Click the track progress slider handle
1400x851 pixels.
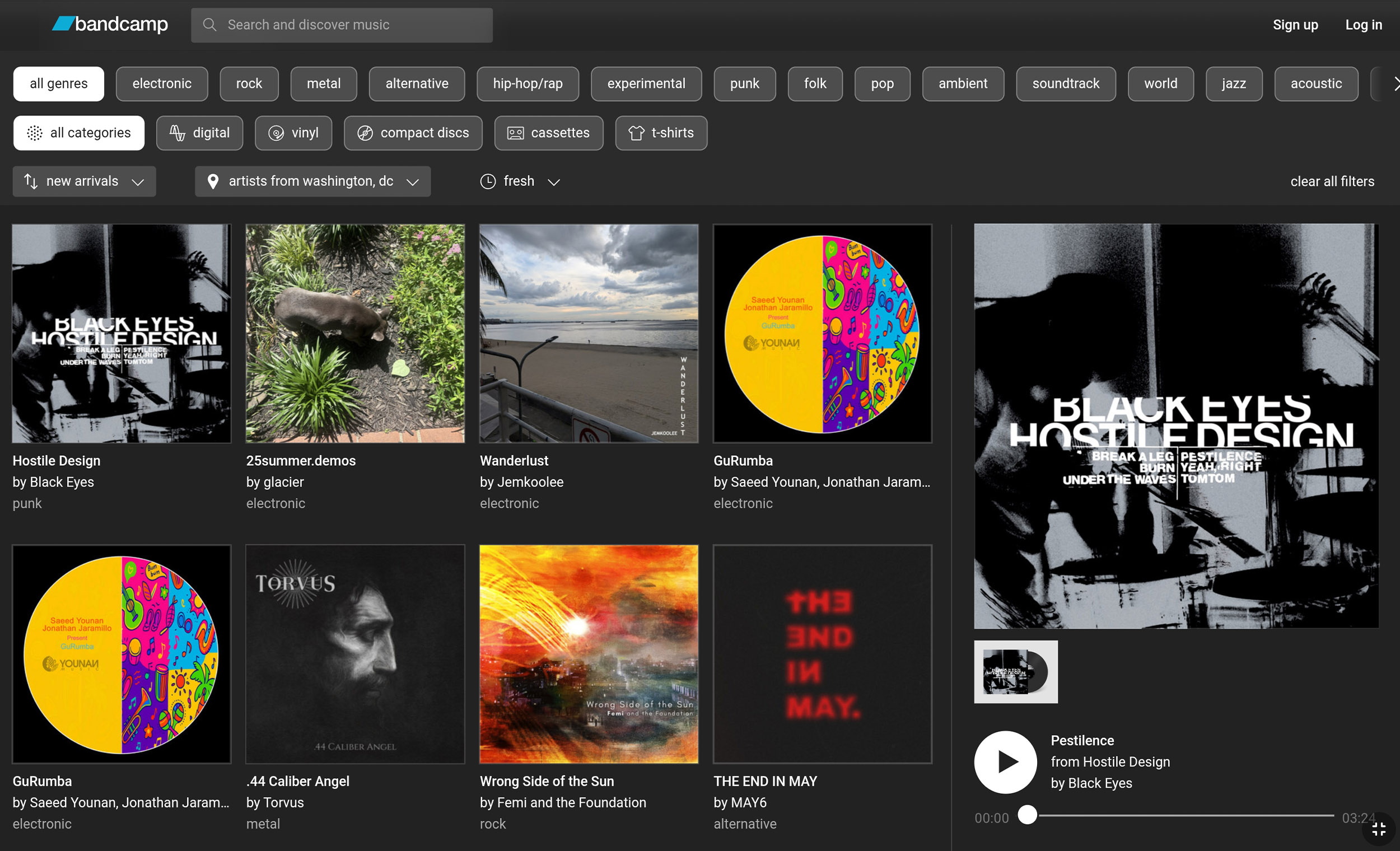pos(1027,815)
